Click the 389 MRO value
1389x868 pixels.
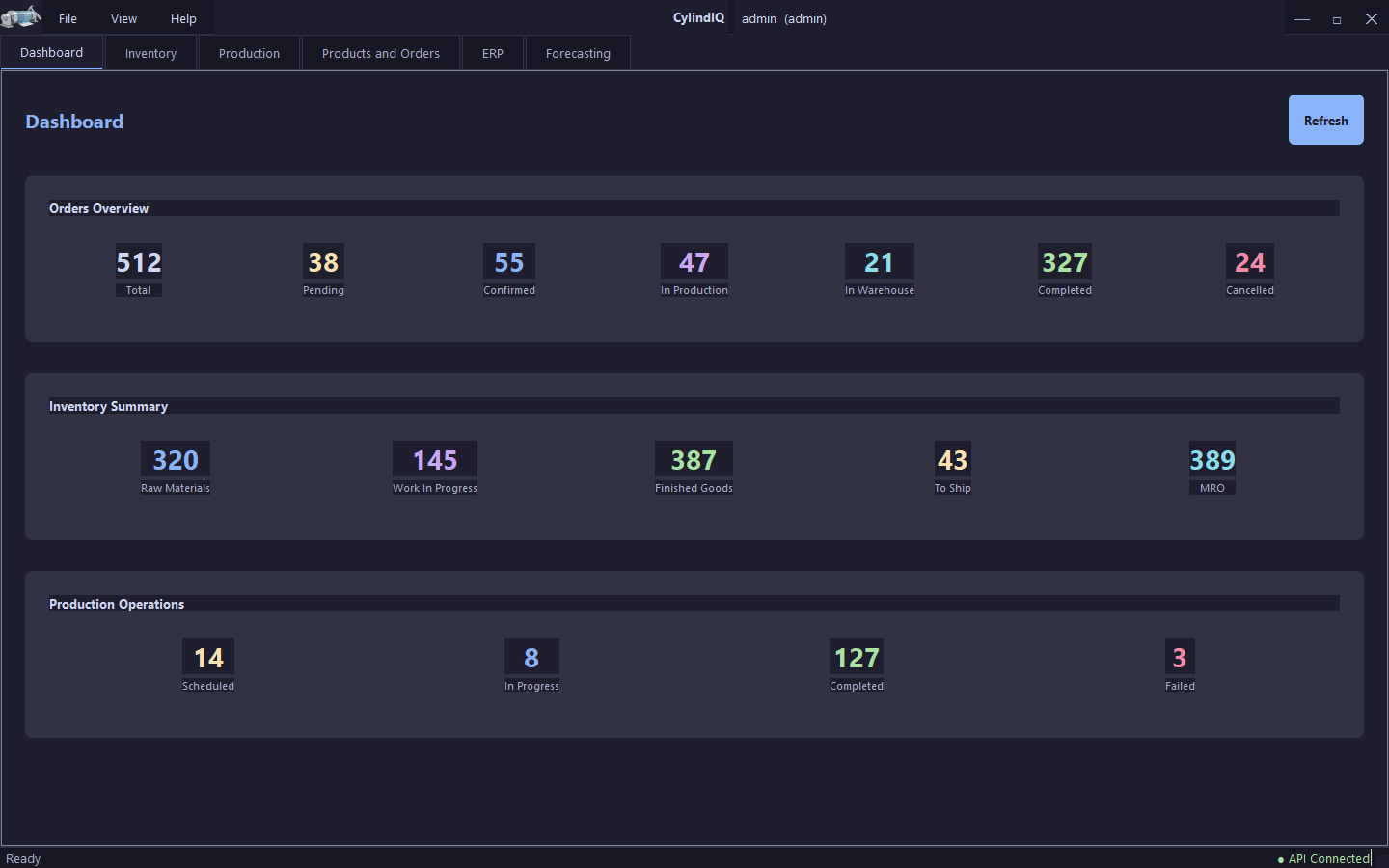[1212, 460]
